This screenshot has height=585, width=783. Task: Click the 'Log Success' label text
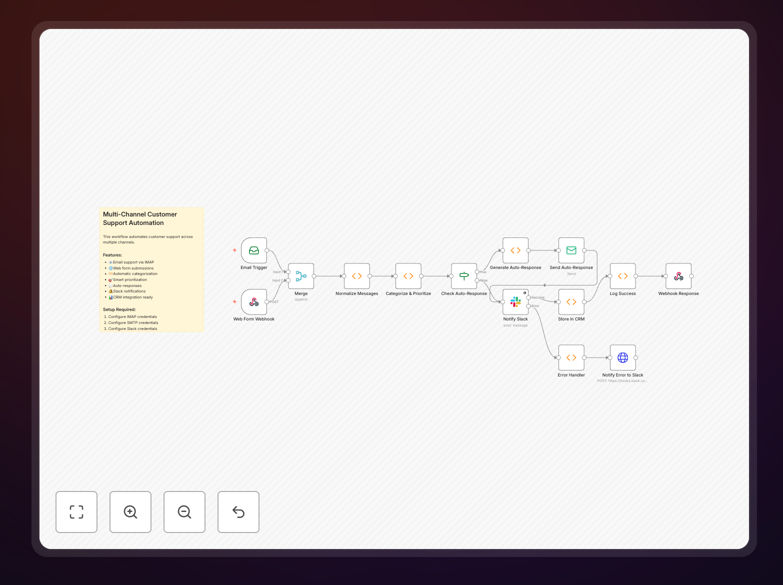(623, 293)
